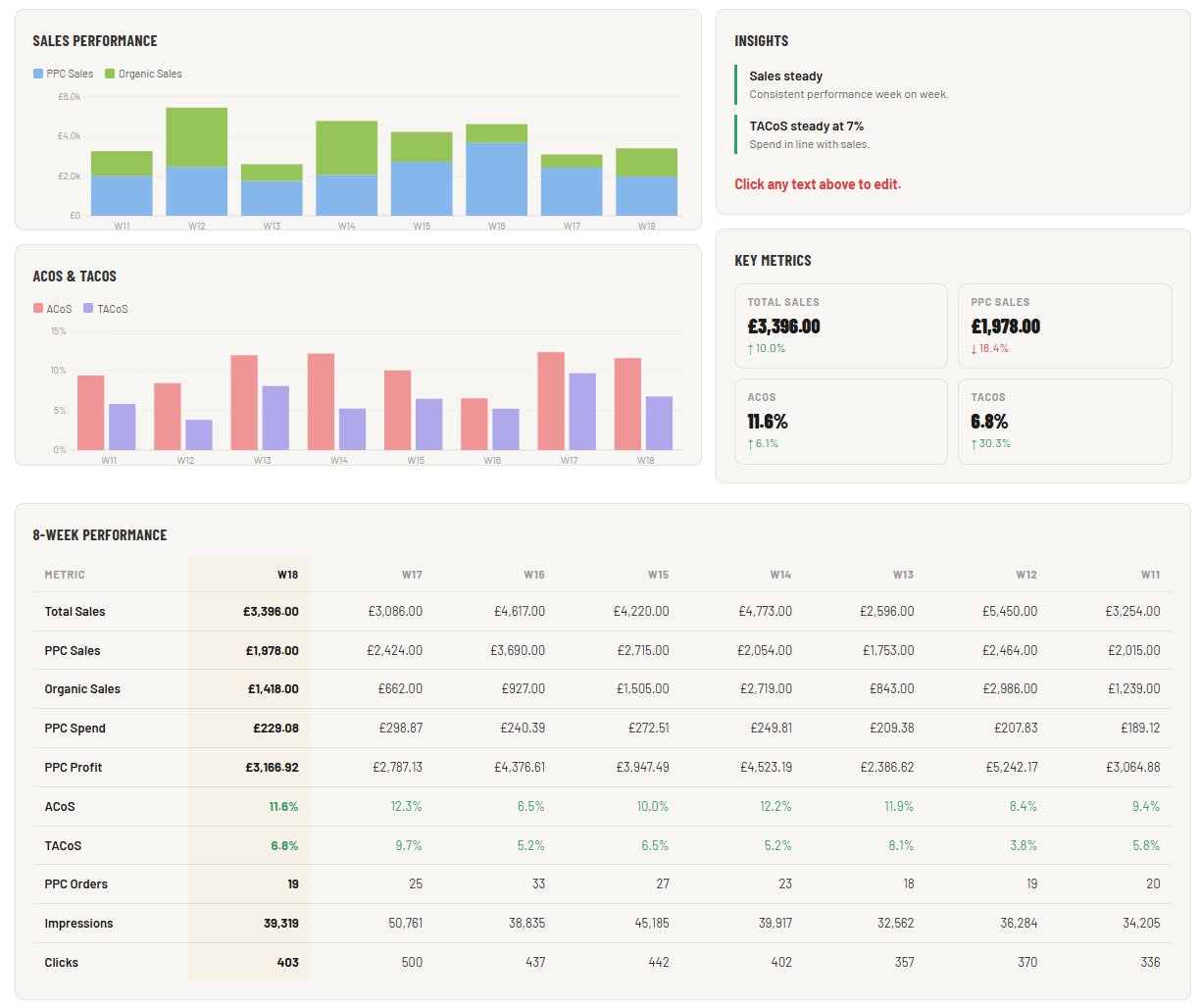Toggle the PPC Sales legend swatch
This screenshot has height=1008, width=1200.
38,74
